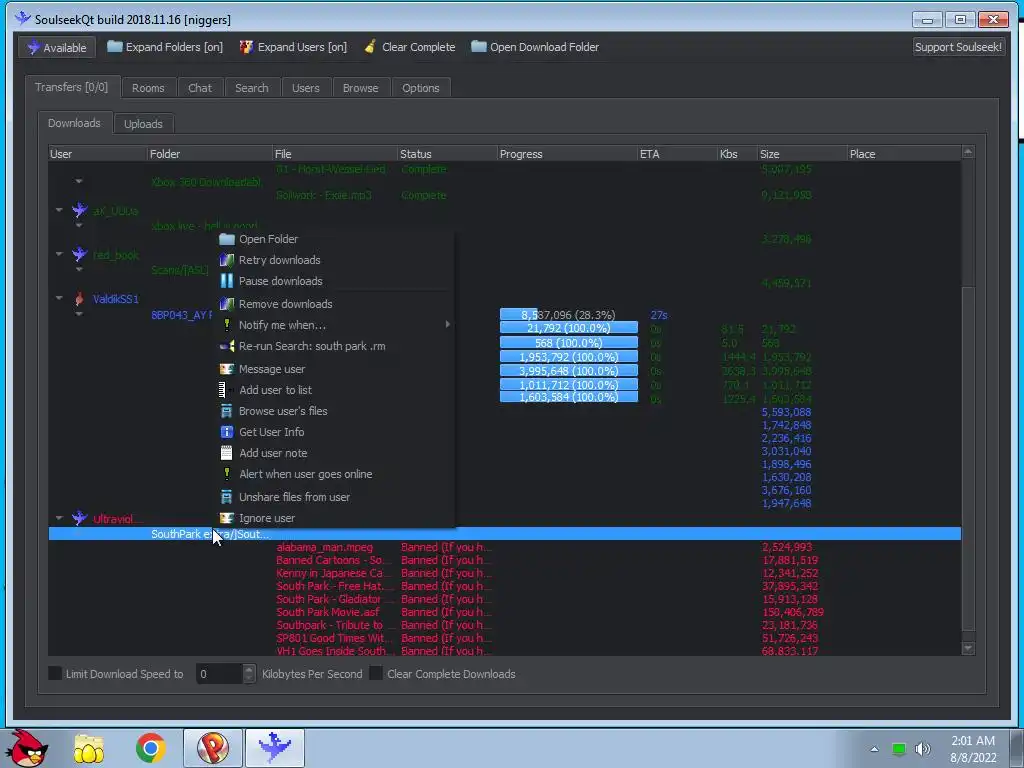1024x768 pixels.
Task: Open the Notify me when submenu
Action: coord(335,325)
